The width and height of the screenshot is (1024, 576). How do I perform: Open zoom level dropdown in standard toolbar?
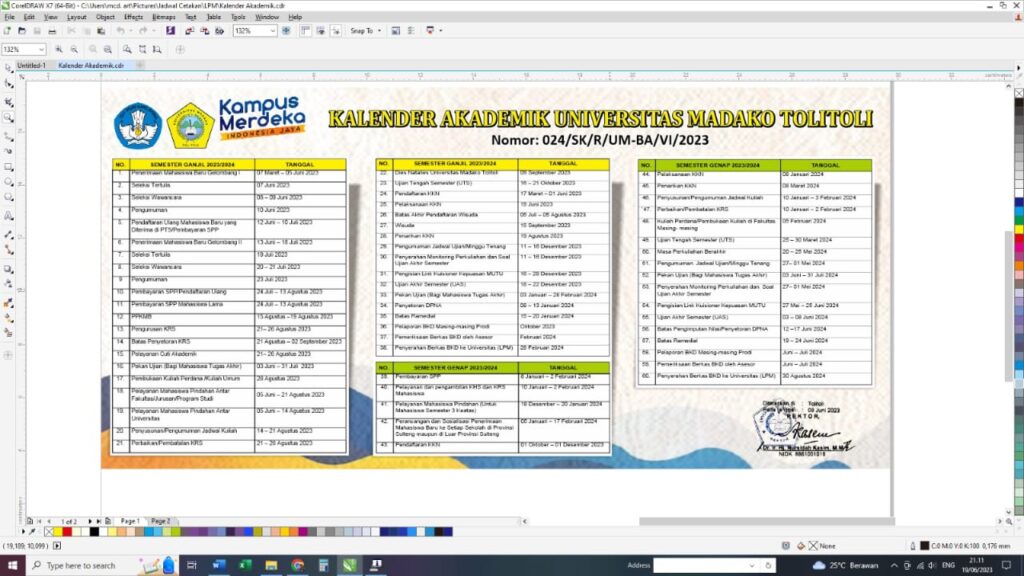273,31
